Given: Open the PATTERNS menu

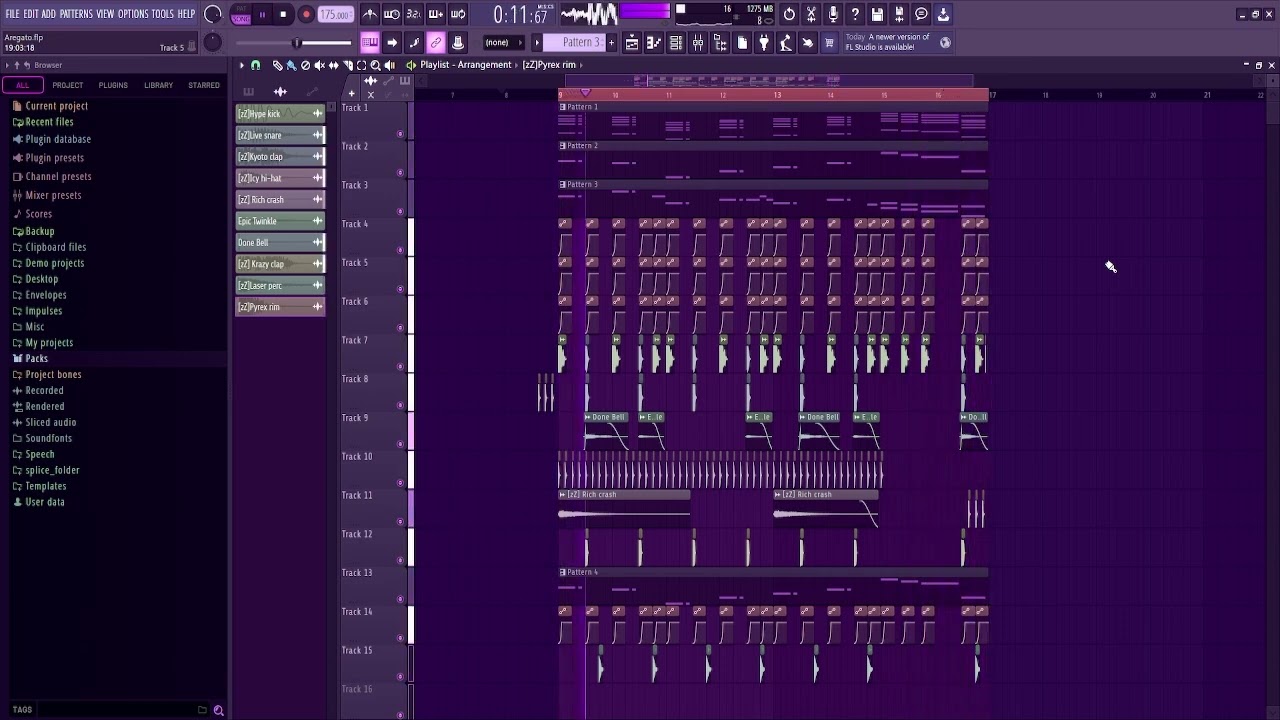Looking at the screenshot, I should click(x=76, y=14).
